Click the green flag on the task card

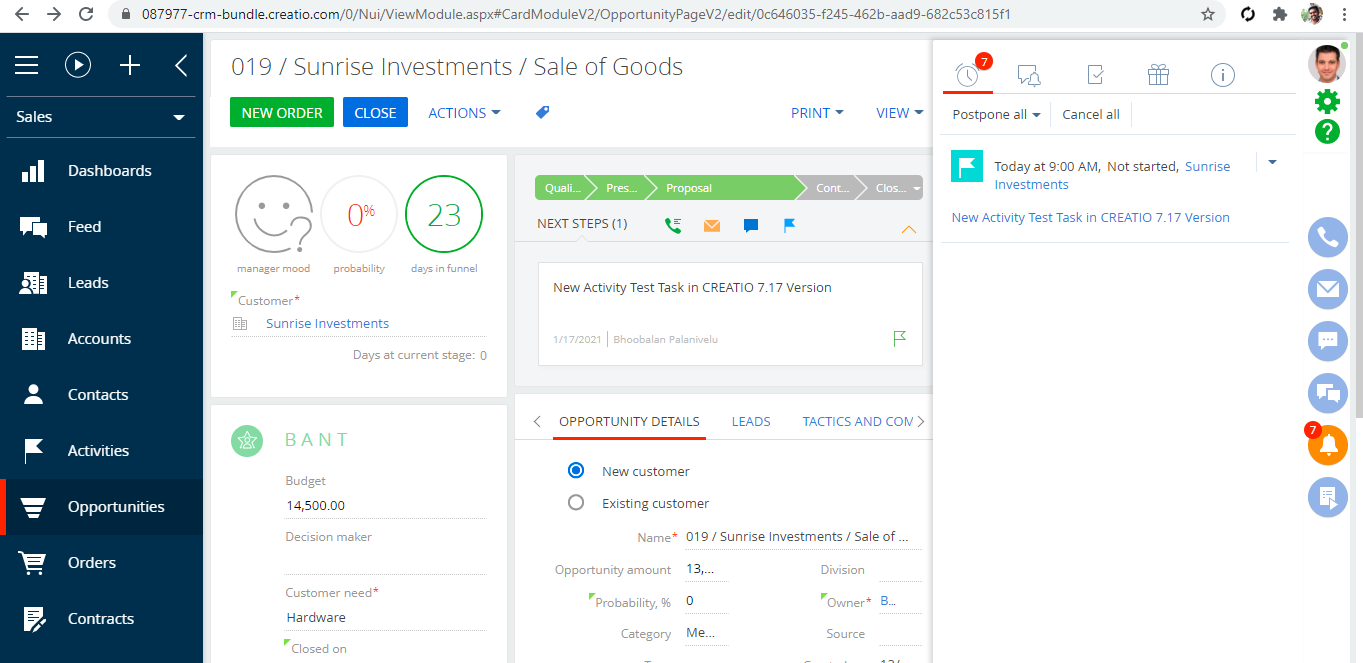900,339
